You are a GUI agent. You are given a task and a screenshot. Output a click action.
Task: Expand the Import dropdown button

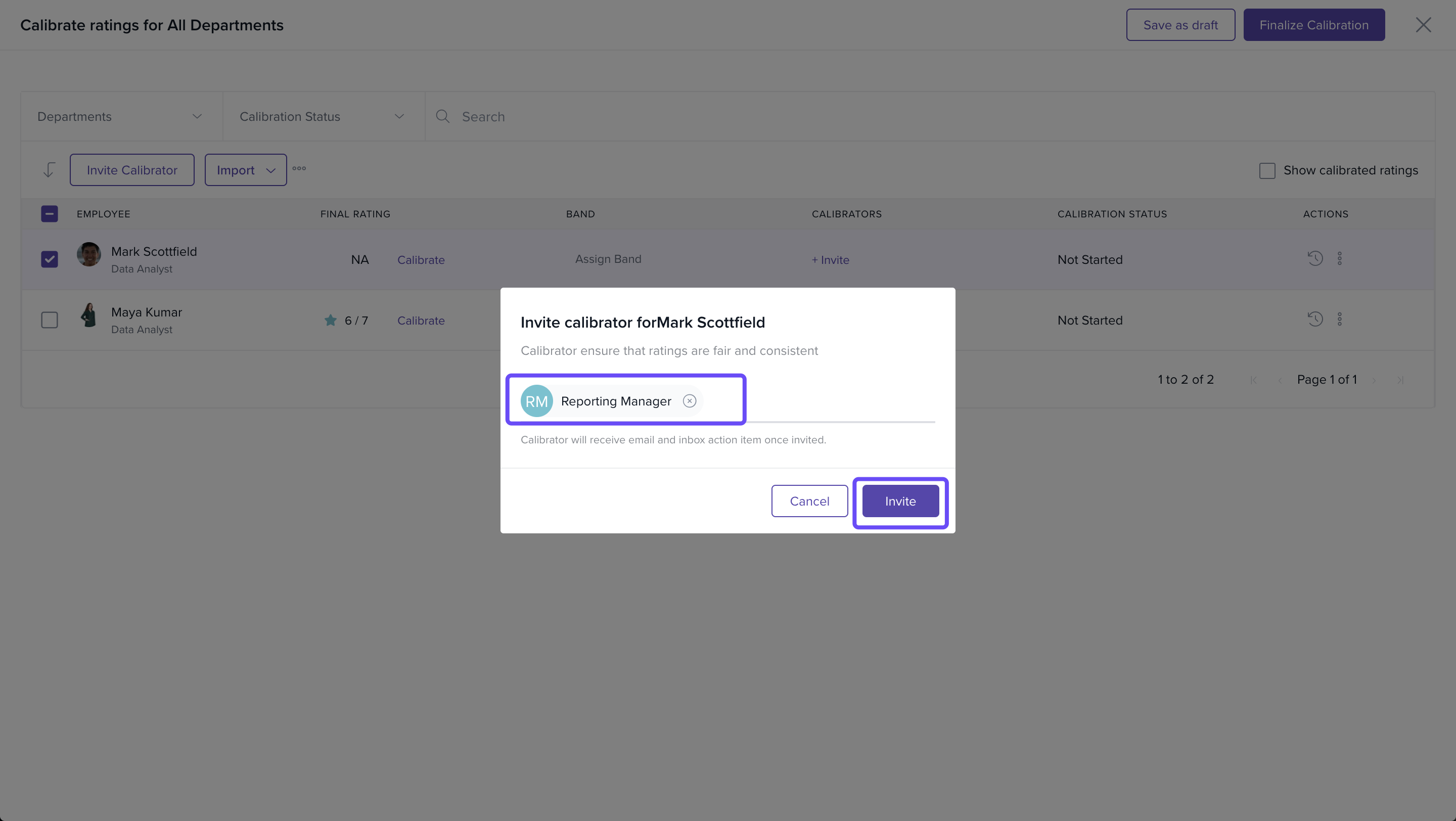tap(245, 170)
